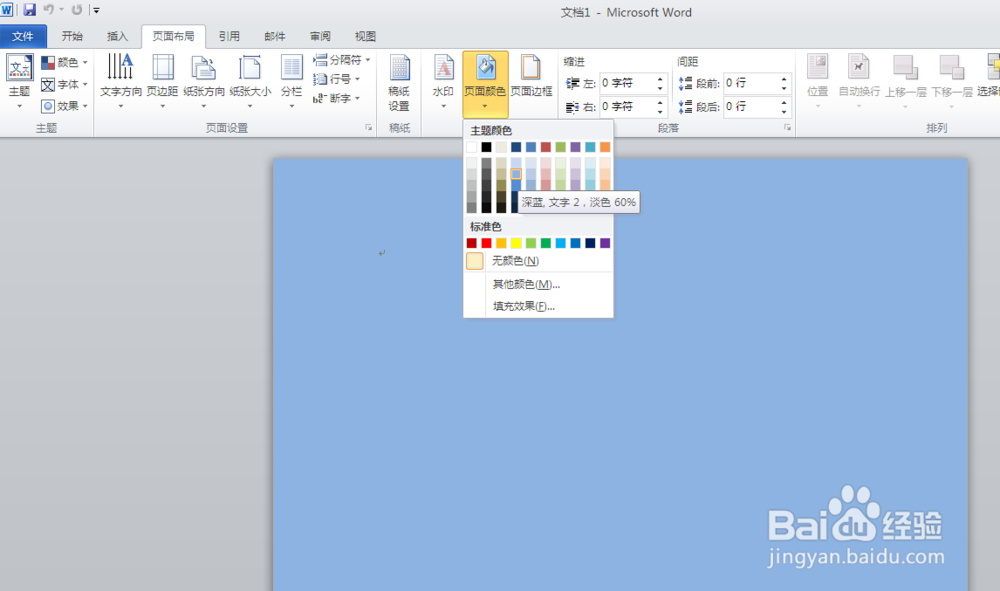
Task: Switch to the 视图 view tab
Action: coord(365,36)
